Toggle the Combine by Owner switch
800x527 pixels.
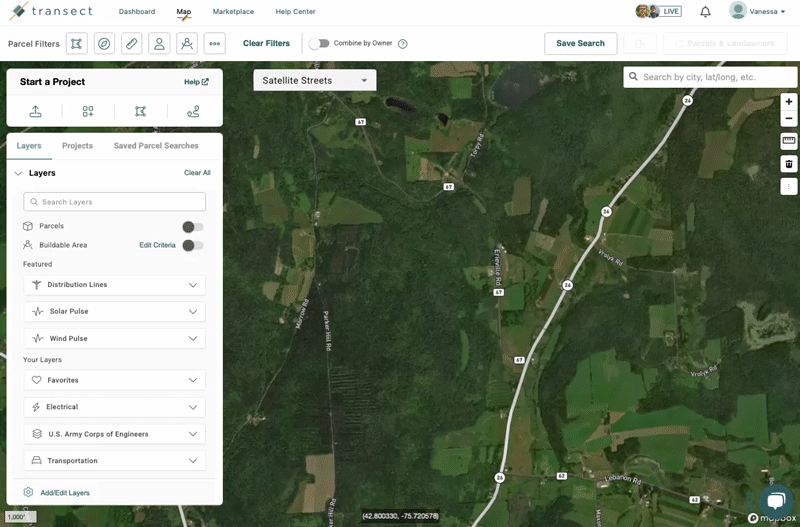[x=319, y=43]
